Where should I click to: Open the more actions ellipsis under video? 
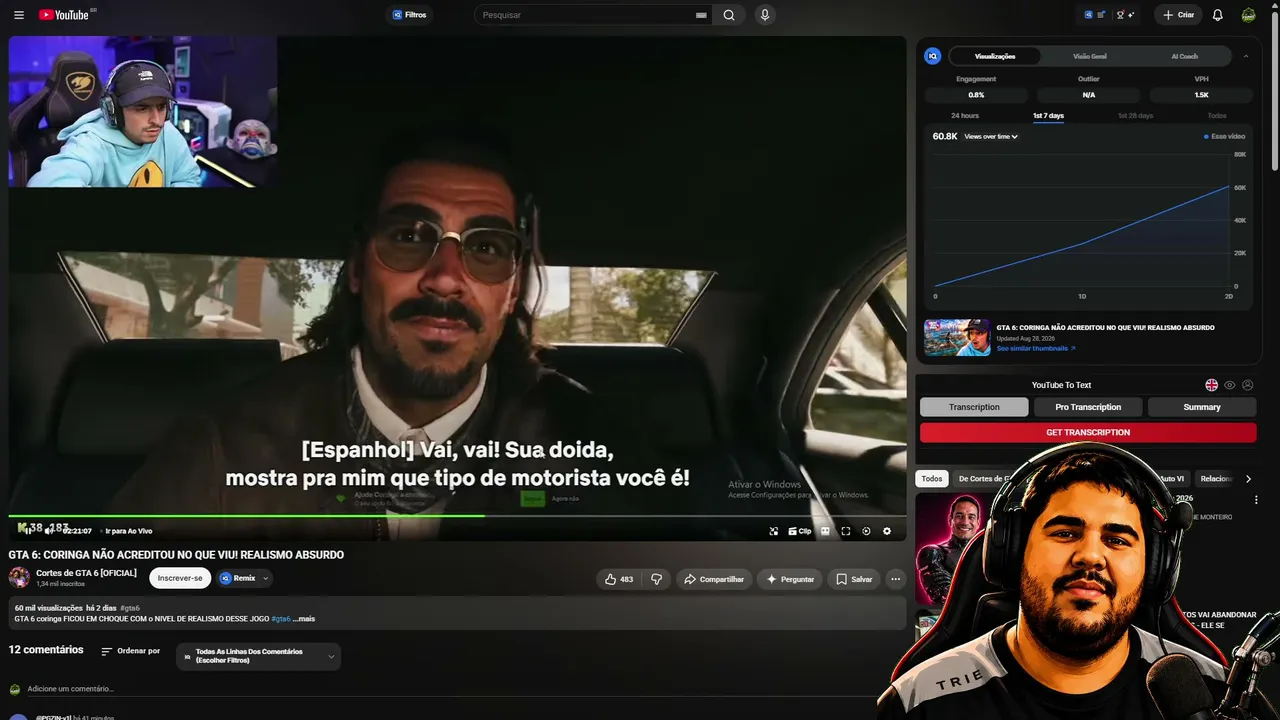pos(895,579)
